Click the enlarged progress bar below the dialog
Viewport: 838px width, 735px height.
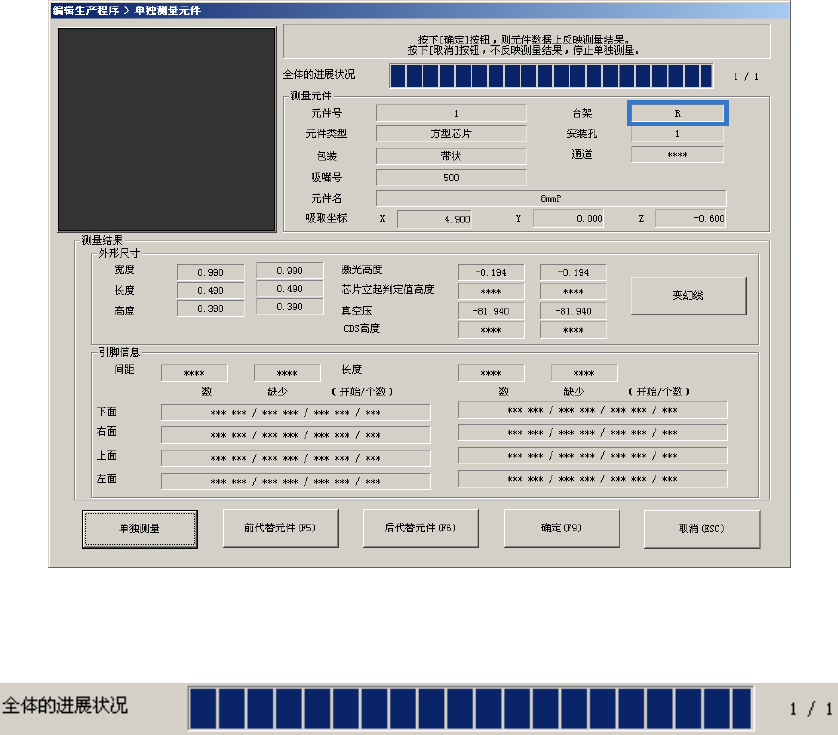tap(470, 708)
